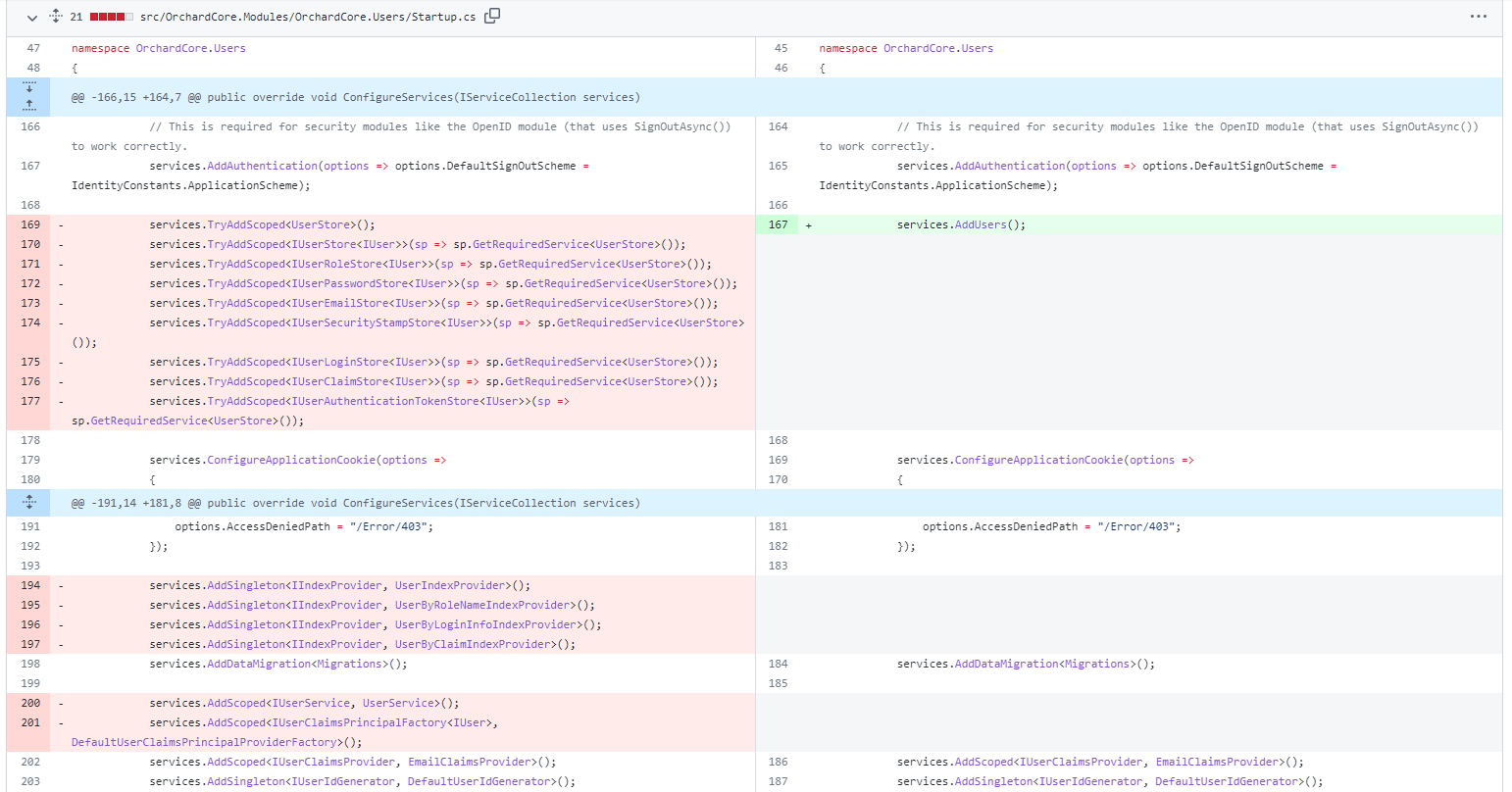The image size is (1512, 792).
Task: Select line number 187 beside DefaultUserIdGenerator
Action: coord(778,781)
